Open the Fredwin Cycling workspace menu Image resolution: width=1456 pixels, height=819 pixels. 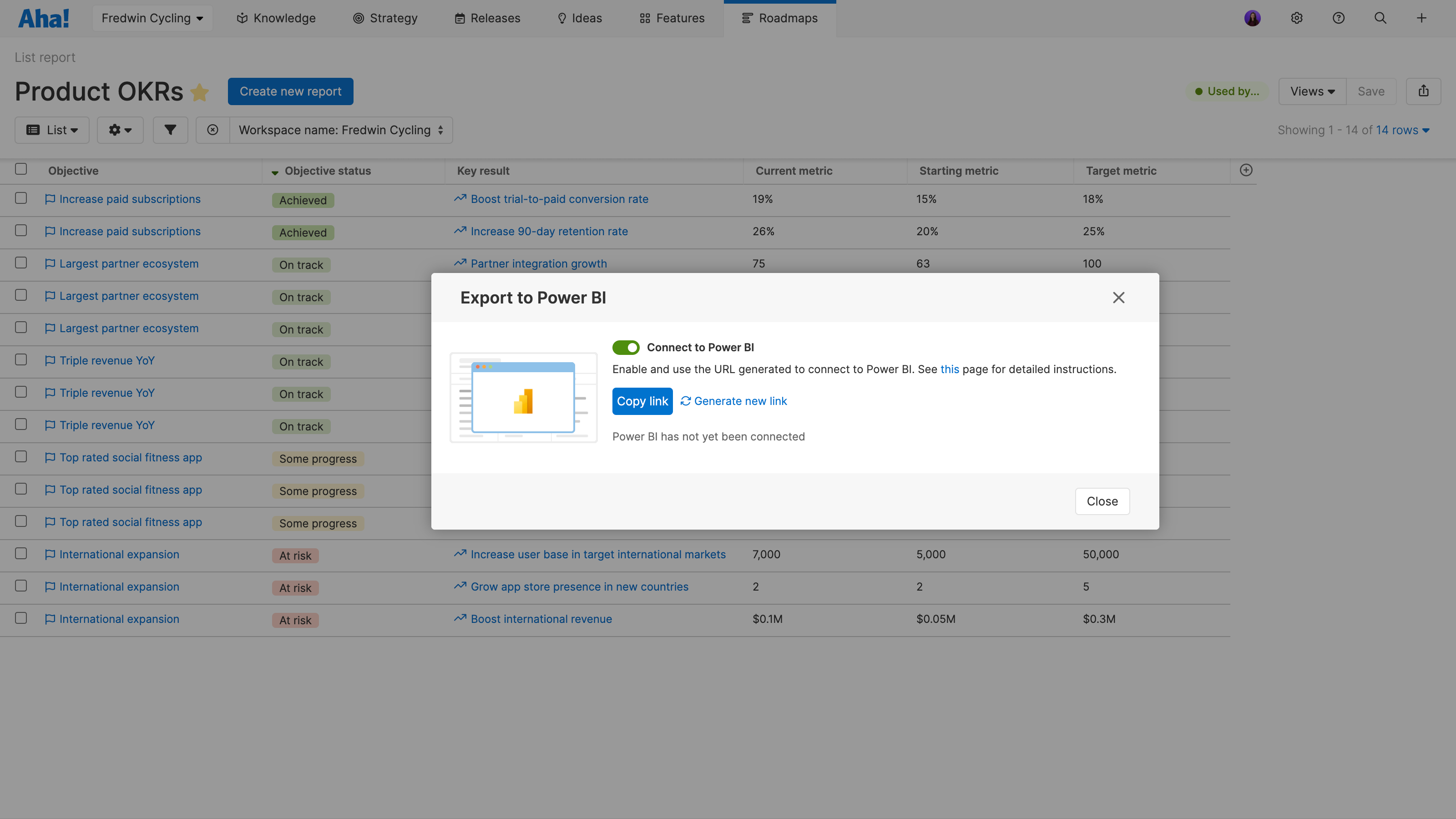point(152,18)
